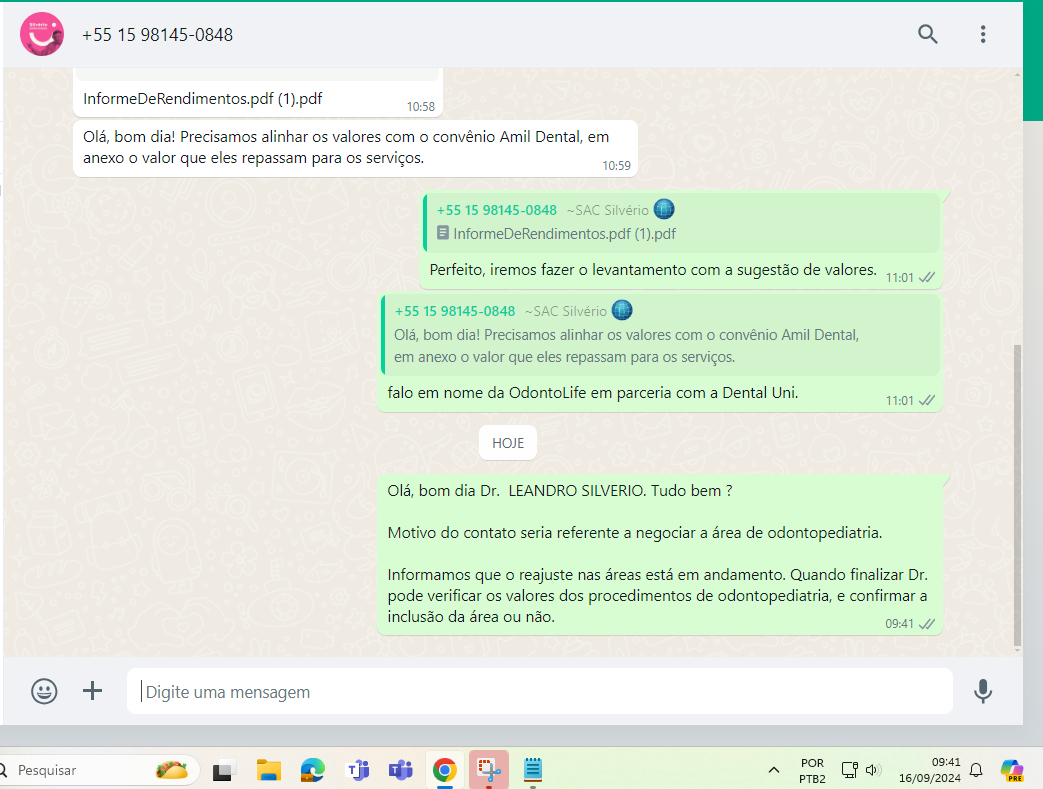Screen dimensions: 1043x789
Task: Show hidden system tray icons
Action: click(x=774, y=770)
